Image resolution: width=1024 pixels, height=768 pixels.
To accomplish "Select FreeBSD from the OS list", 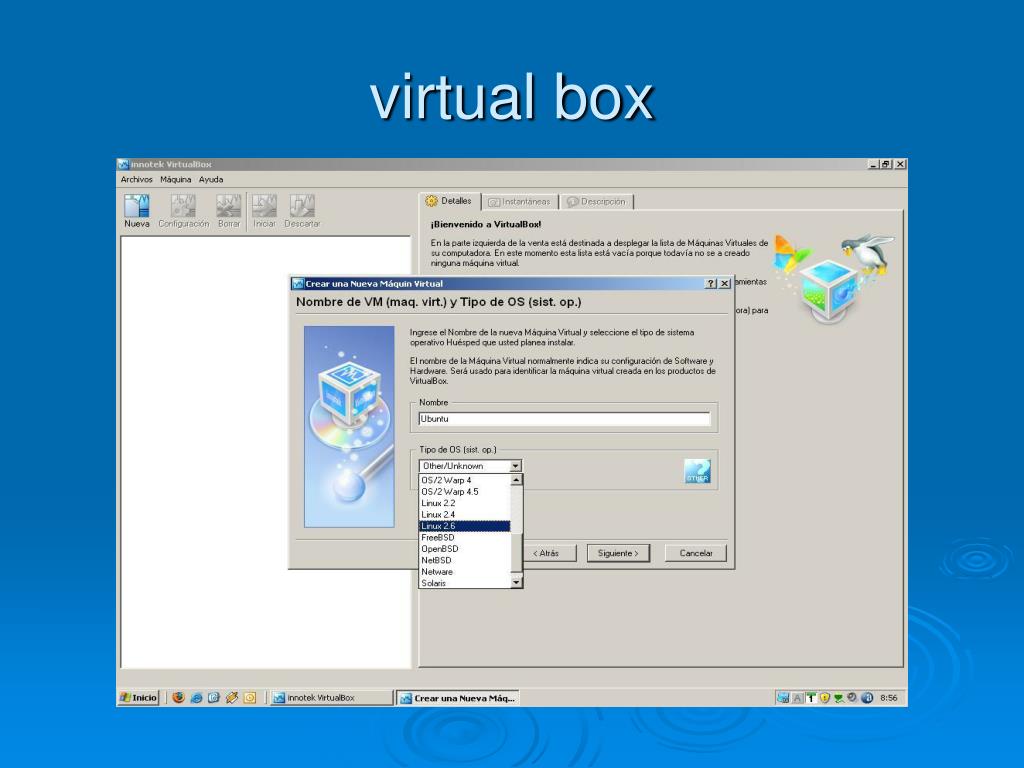I will [x=464, y=537].
